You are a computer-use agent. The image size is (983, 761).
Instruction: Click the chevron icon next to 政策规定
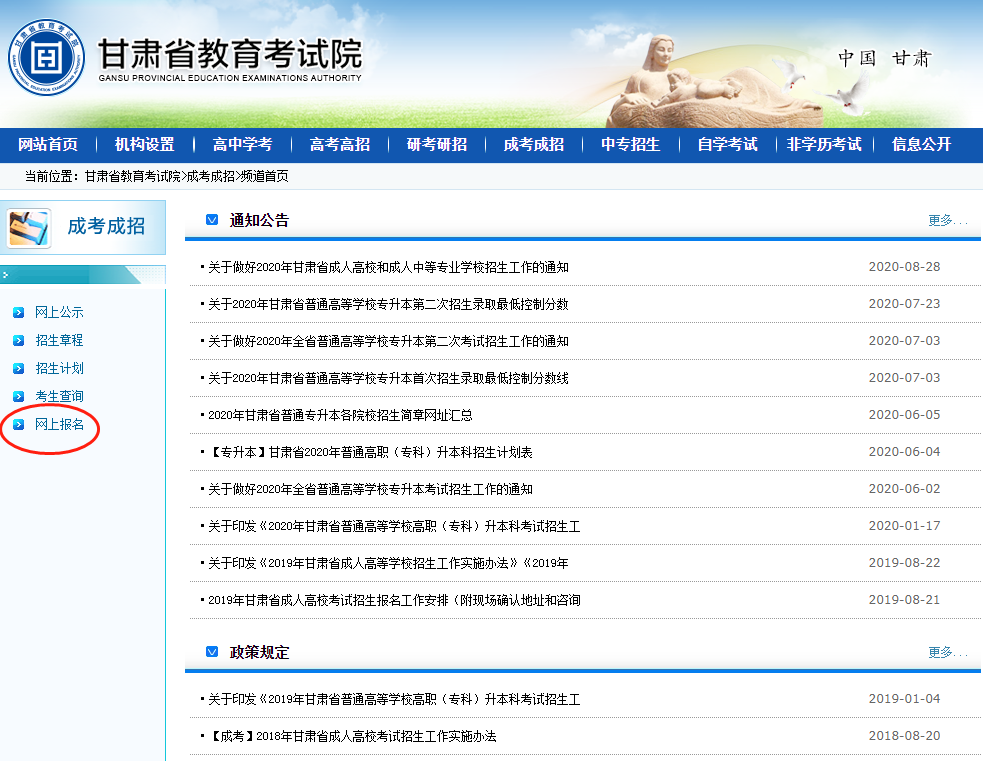[x=212, y=652]
